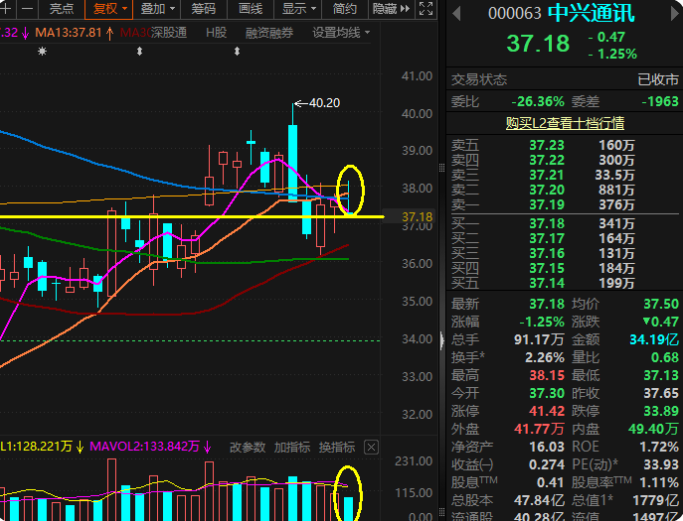Click 买二 price 37.17
The width and height of the screenshot is (683, 521).
(547, 238)
